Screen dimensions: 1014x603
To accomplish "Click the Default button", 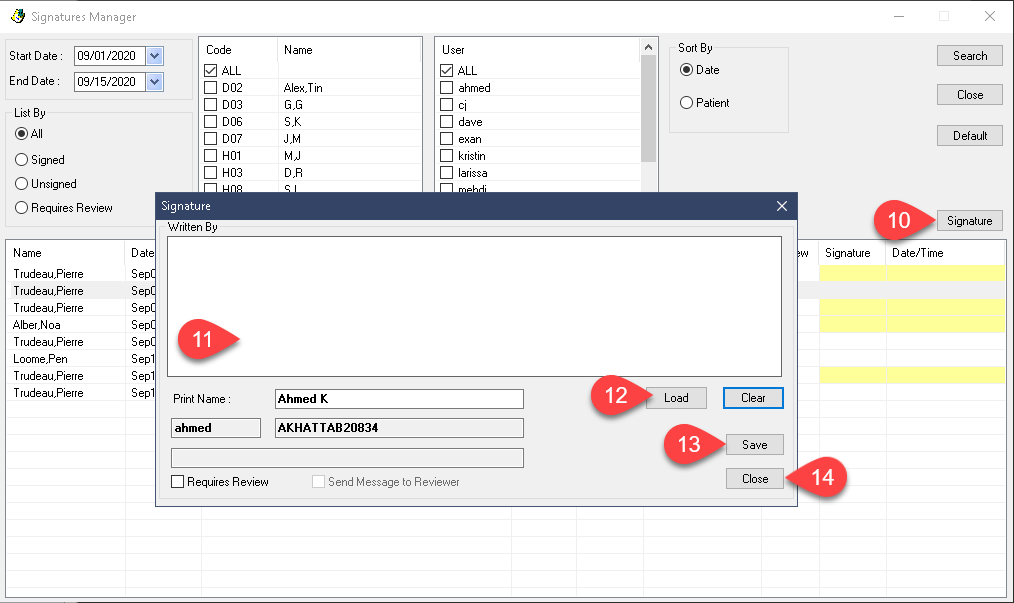I will tap(969, 135).
